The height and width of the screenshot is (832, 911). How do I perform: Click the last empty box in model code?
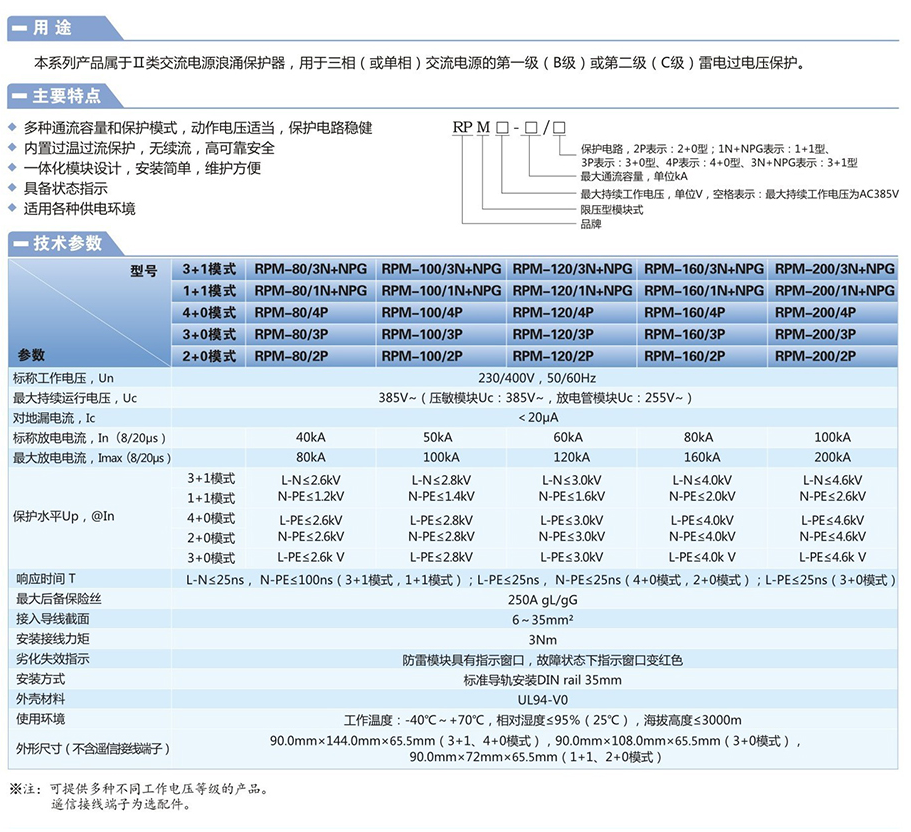click(x=559, y=127)
